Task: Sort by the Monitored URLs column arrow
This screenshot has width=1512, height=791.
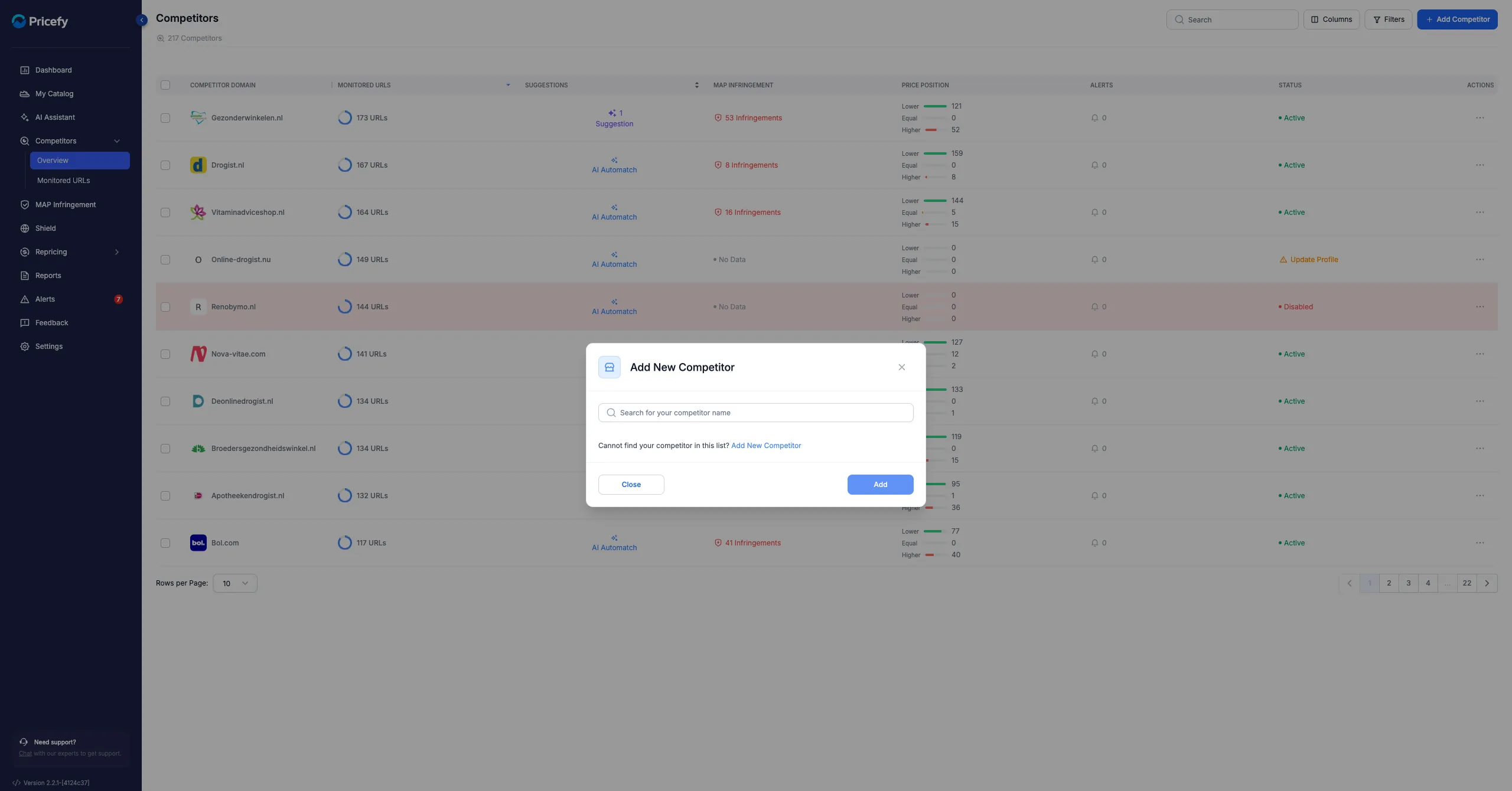Action: point(508,85)
